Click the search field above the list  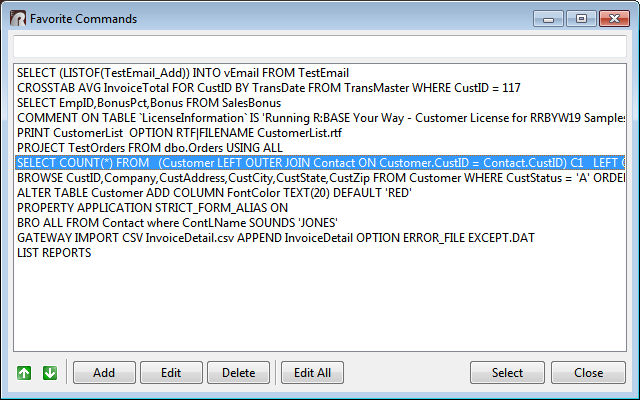(319, 46)
